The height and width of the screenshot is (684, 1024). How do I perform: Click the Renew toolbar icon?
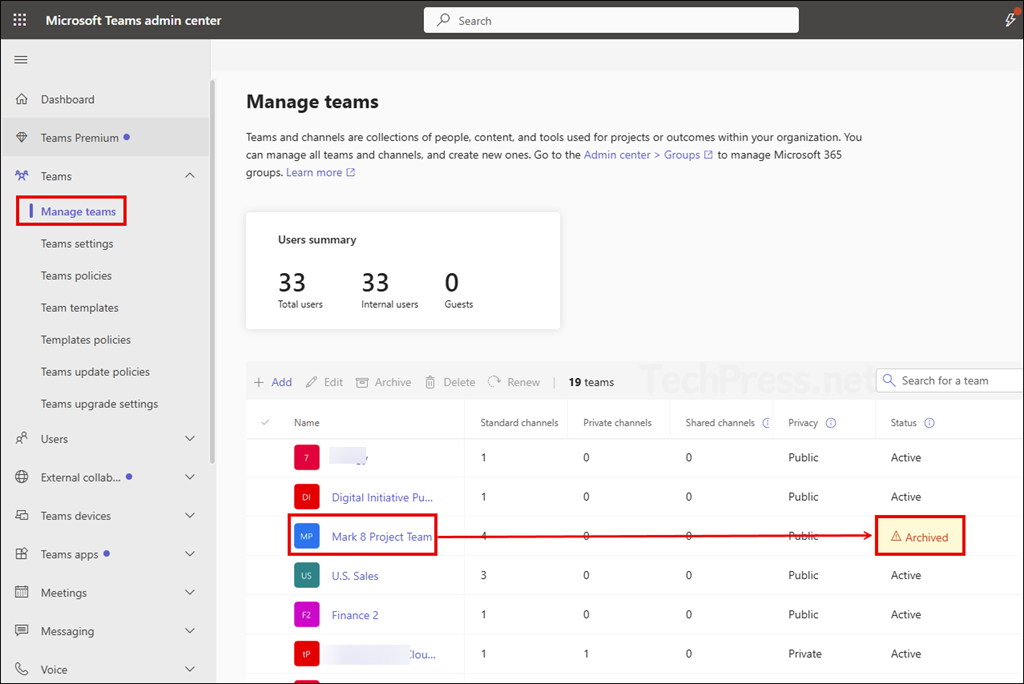click(x=513, y=381)
